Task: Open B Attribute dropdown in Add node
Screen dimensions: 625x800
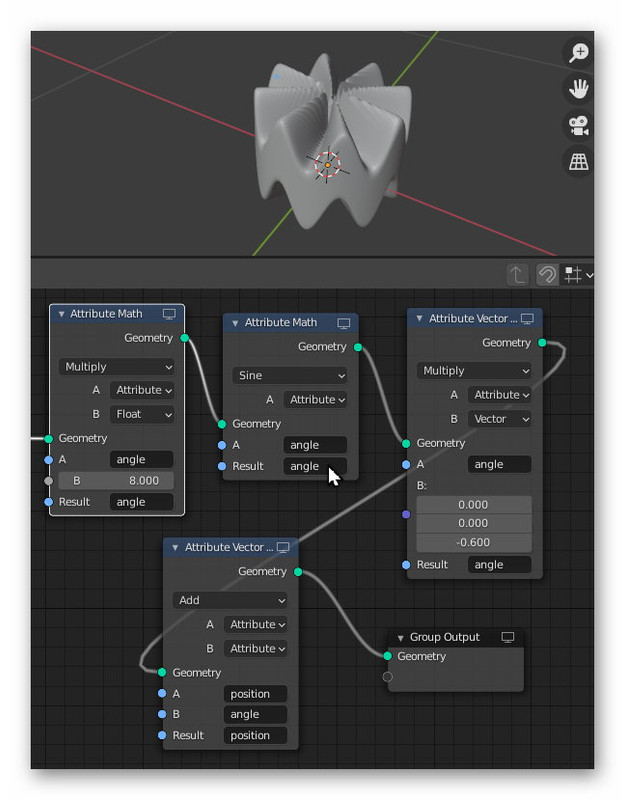Action: (x=256, y=648)
